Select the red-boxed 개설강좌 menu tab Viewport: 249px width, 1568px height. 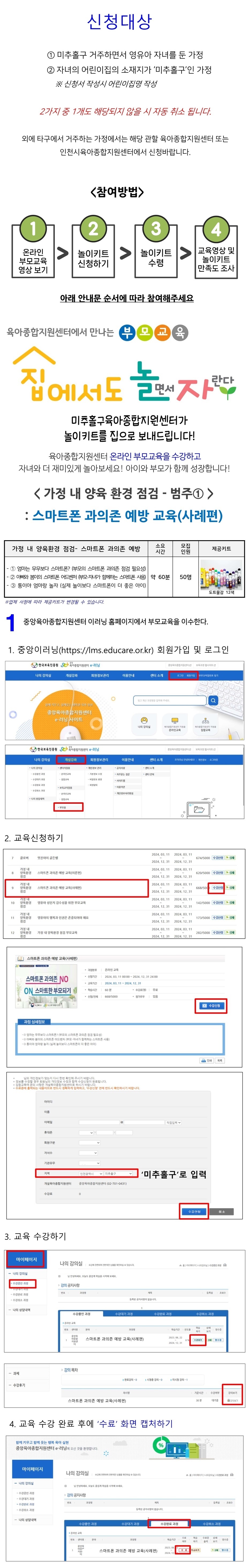(x=71, y=759)
